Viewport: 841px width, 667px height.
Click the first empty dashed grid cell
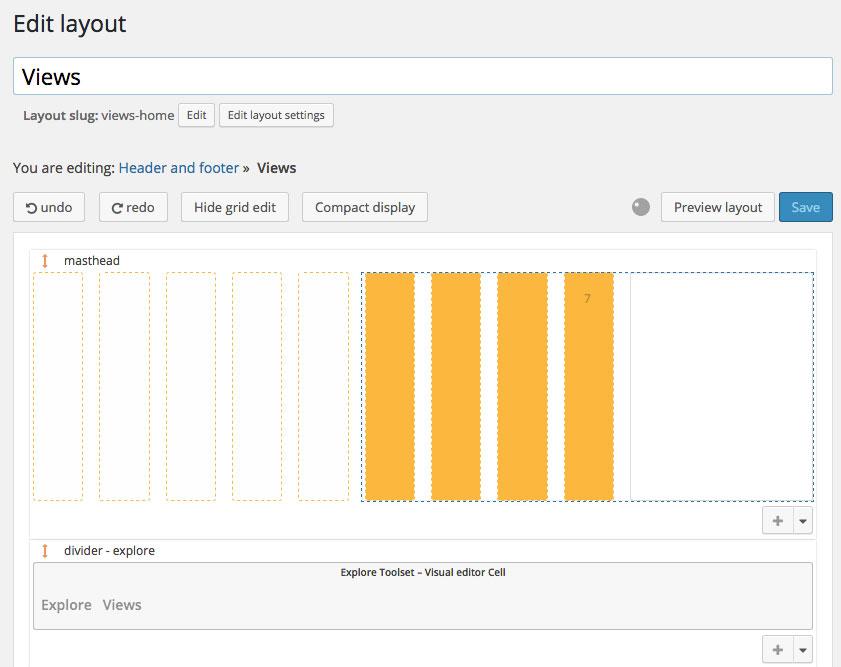[x=57, y=385]
